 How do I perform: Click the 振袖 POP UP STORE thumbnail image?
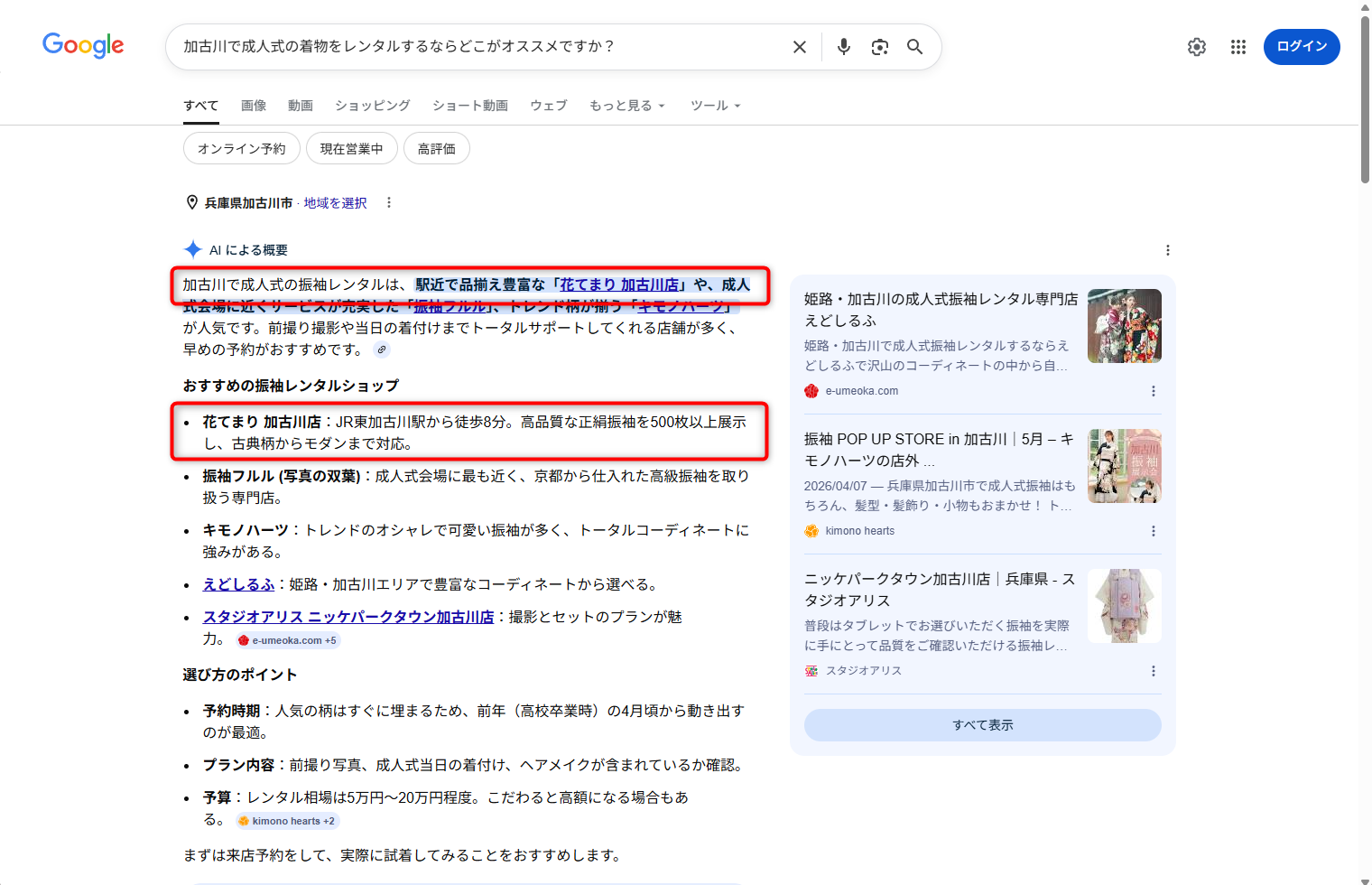(x=1125, y=466)
